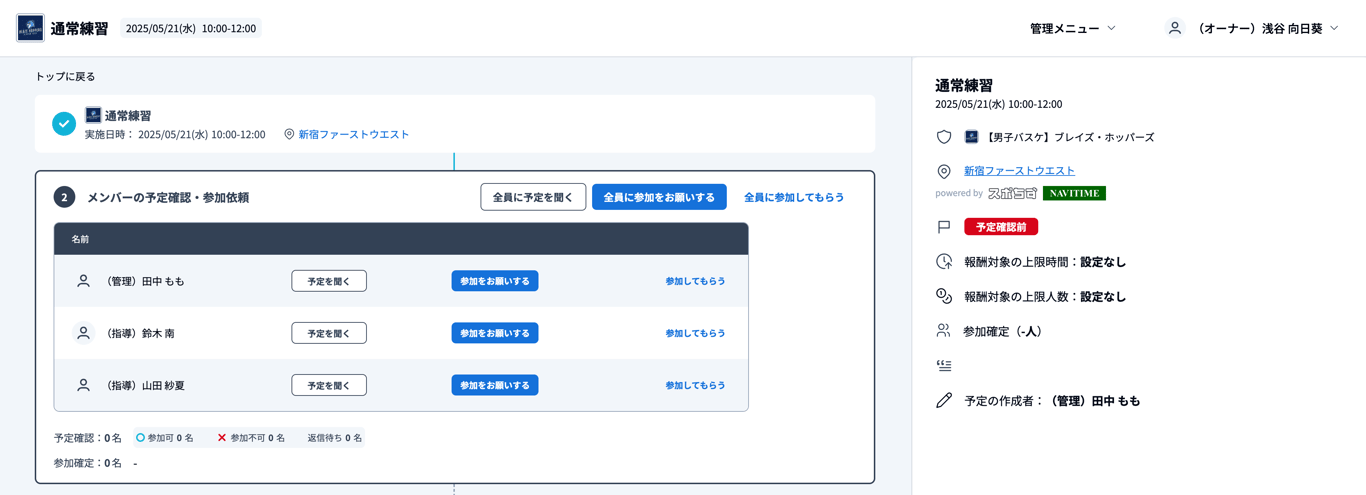Click the blue completed-step checkmark icon

click(64, 124)
